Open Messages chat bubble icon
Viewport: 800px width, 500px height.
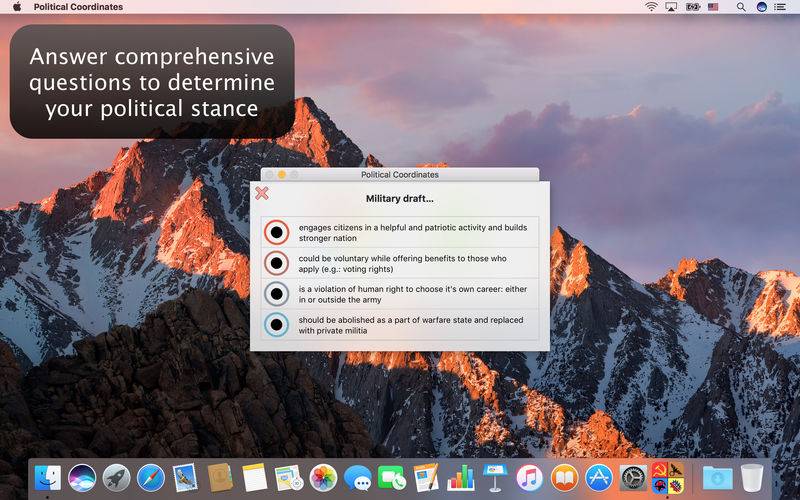pos(358,479)
